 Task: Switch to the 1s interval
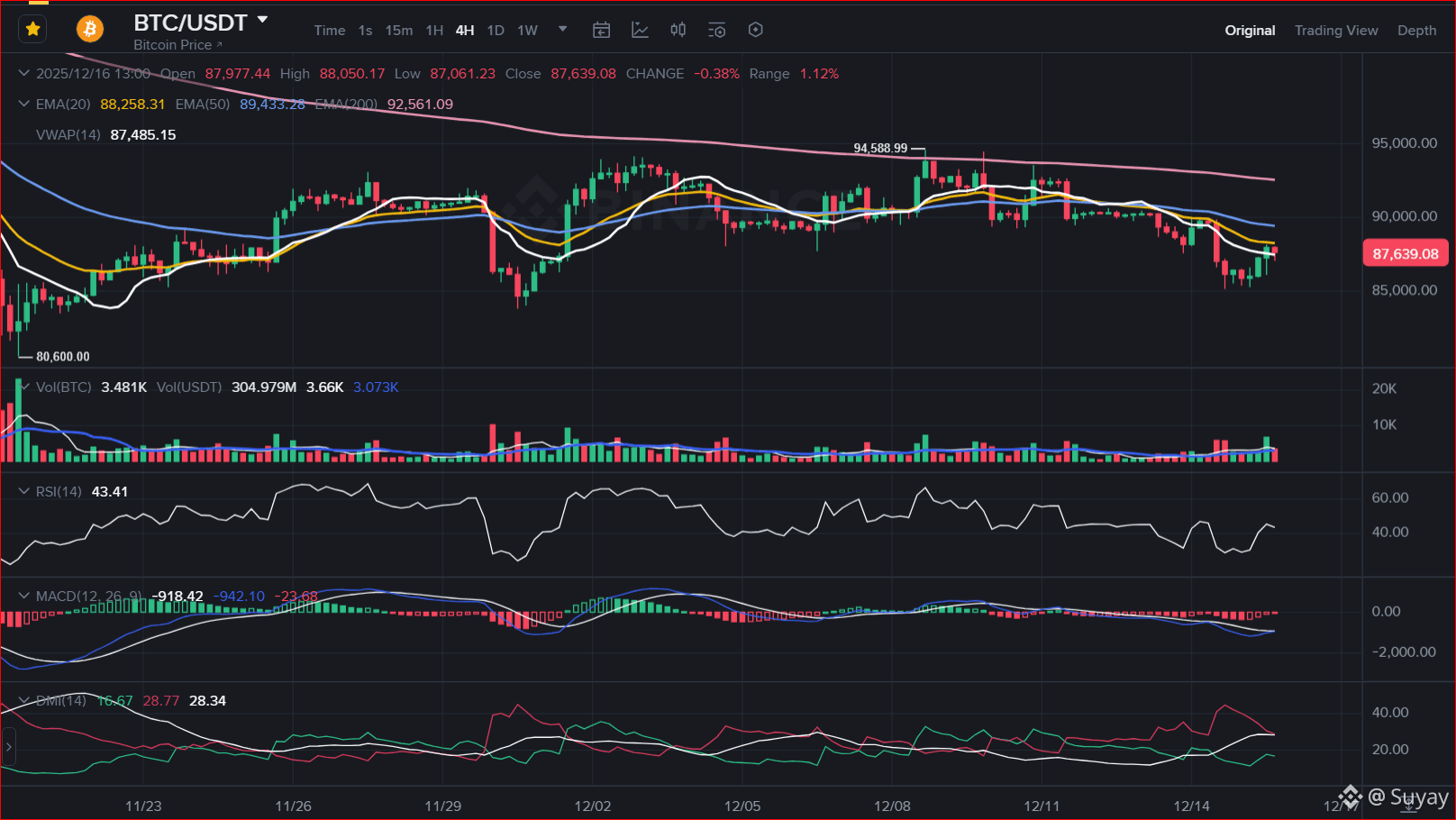(365, 31)
